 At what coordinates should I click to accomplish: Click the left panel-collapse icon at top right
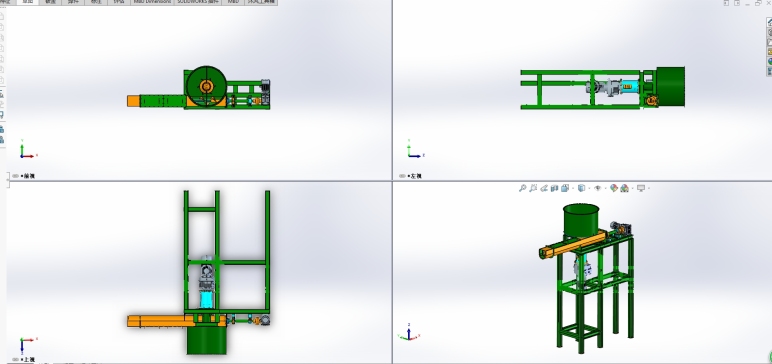(726, 3)
